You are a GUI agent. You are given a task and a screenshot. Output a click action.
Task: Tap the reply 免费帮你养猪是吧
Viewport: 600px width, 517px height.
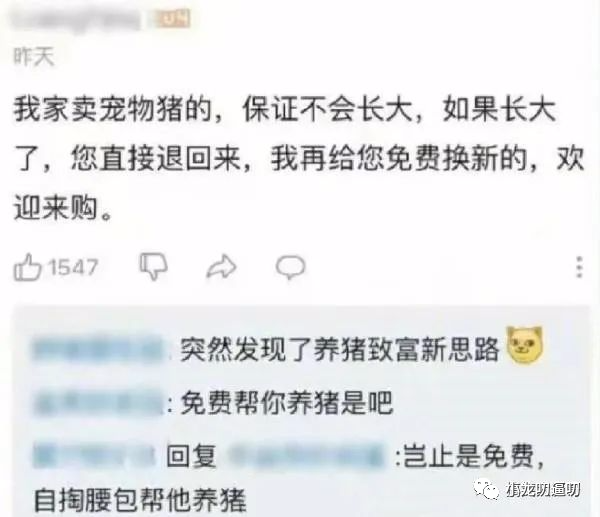coord(287,403)
